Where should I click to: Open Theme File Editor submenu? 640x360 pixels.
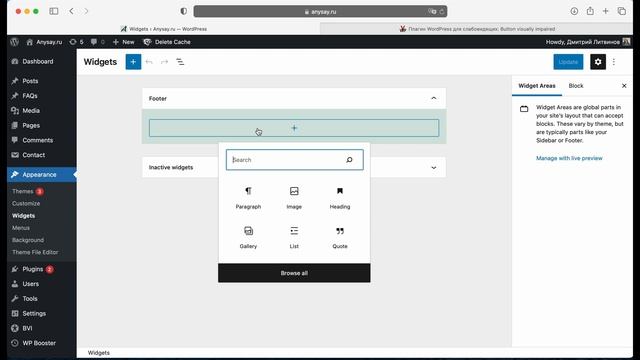coord(35,252)
